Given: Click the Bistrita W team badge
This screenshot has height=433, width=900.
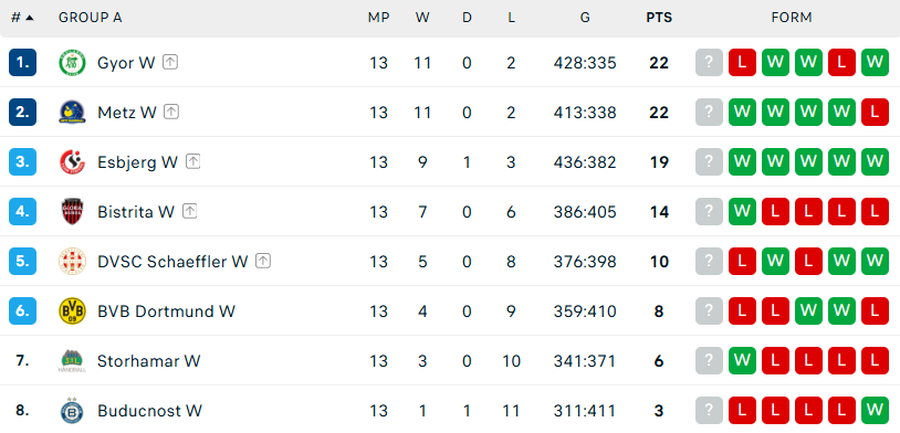Looking at the screenshot, I should tap(73, 211).
